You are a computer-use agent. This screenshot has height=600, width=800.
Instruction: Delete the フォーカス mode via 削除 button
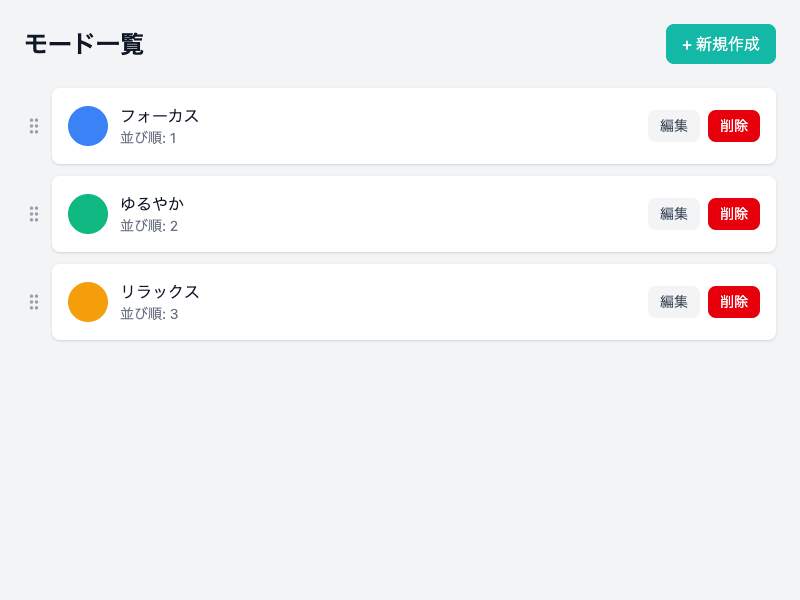[734, 126]
